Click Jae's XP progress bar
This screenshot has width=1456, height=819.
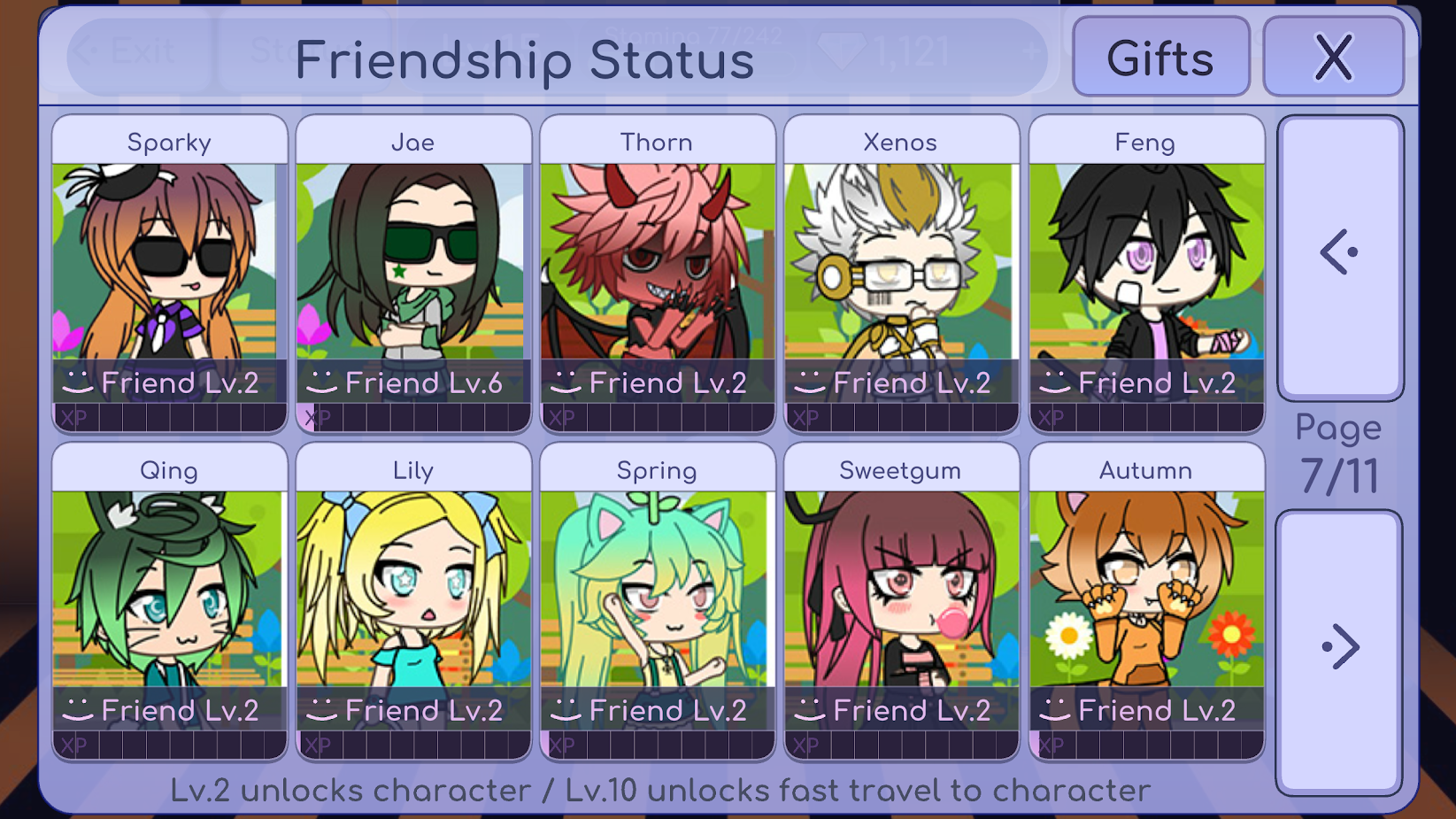(x=413, y=418)
